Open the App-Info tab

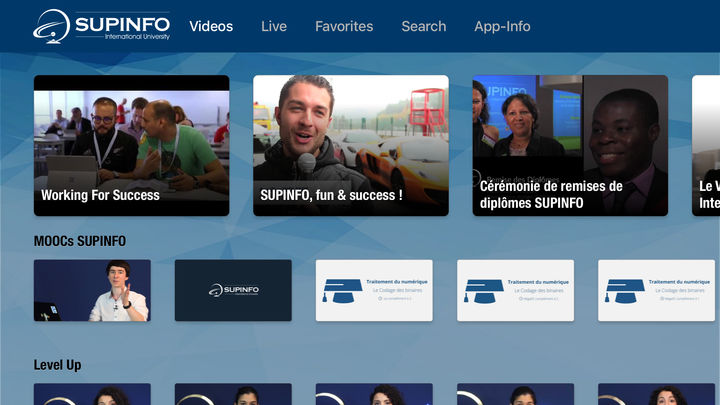coord(502,26)
